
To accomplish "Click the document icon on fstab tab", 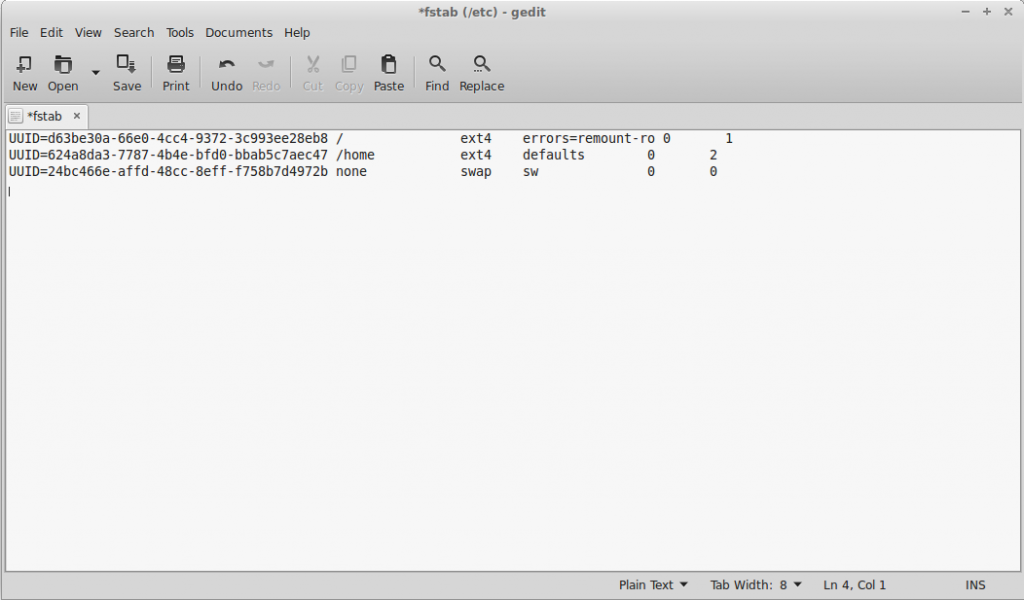I will [x=16, y=116].
